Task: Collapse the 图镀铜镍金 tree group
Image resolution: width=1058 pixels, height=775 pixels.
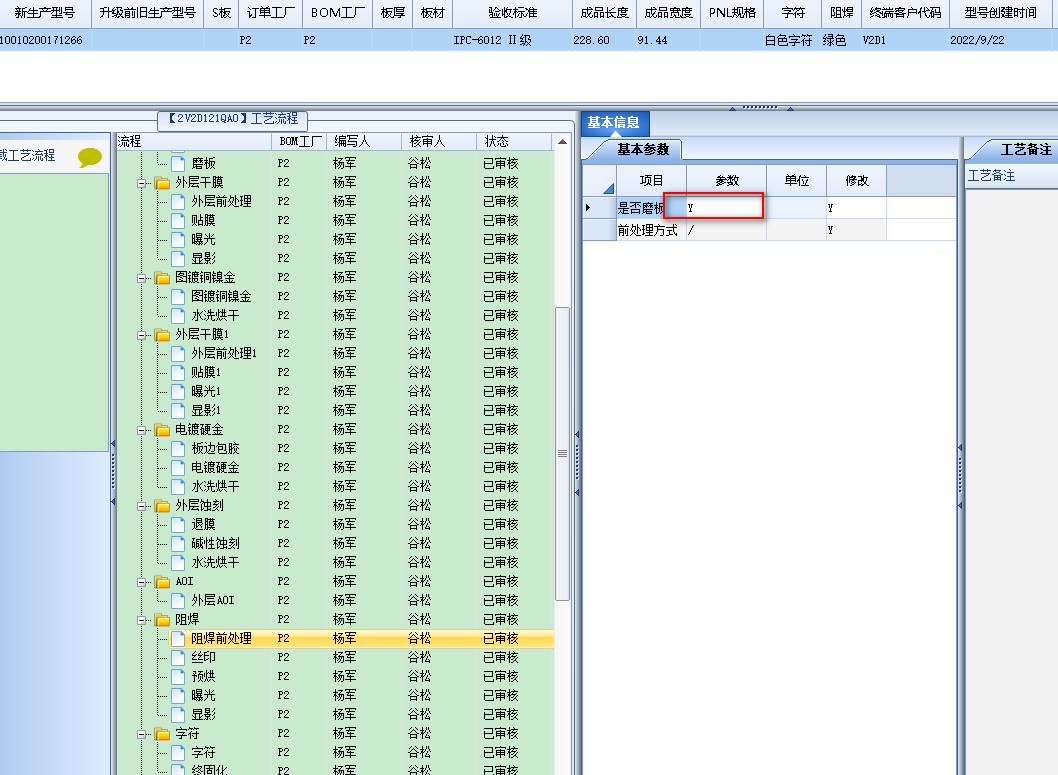Action: [142, 279]
